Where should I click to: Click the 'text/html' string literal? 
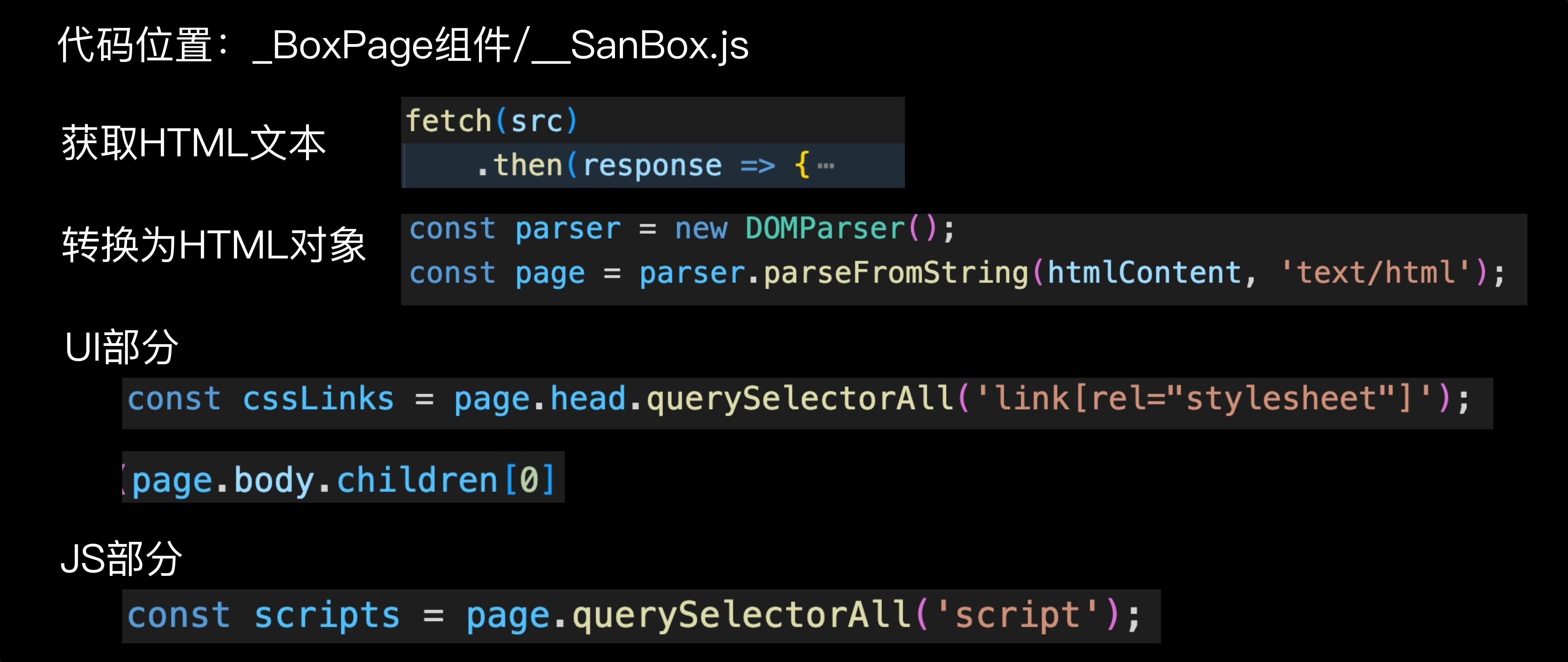pos(1375,272)
